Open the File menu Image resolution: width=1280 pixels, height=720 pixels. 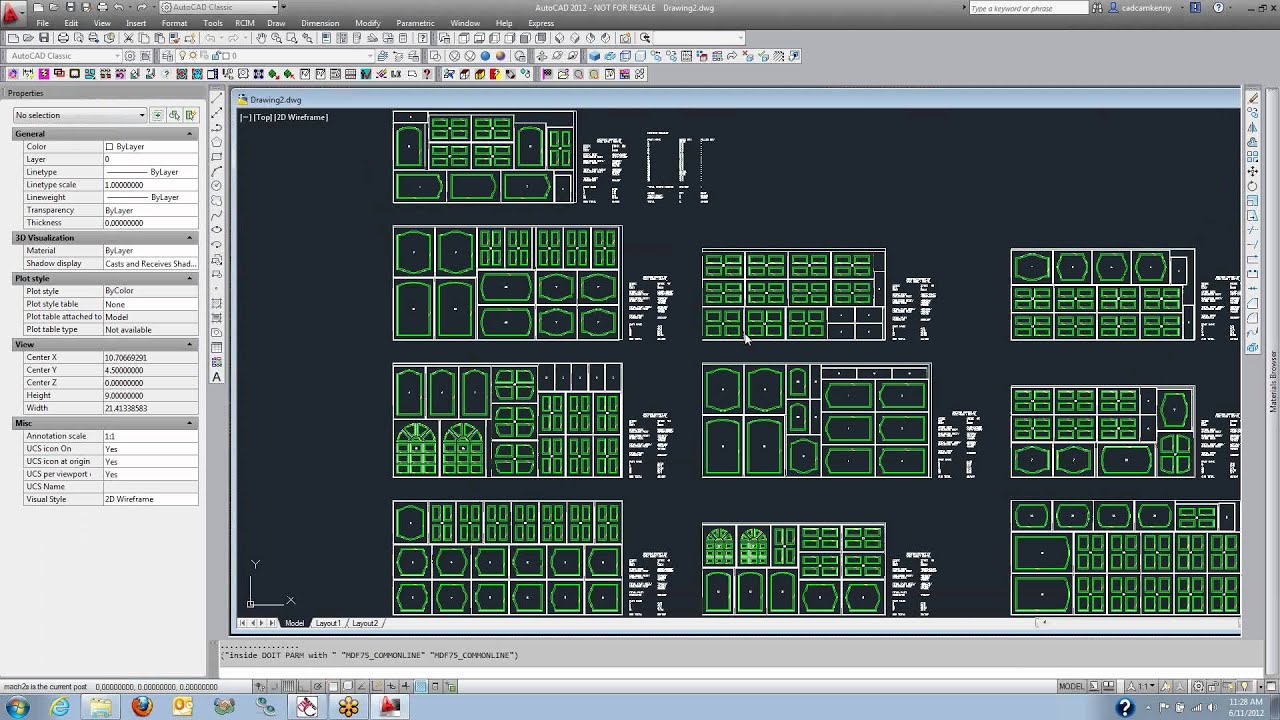pos(43,23)
